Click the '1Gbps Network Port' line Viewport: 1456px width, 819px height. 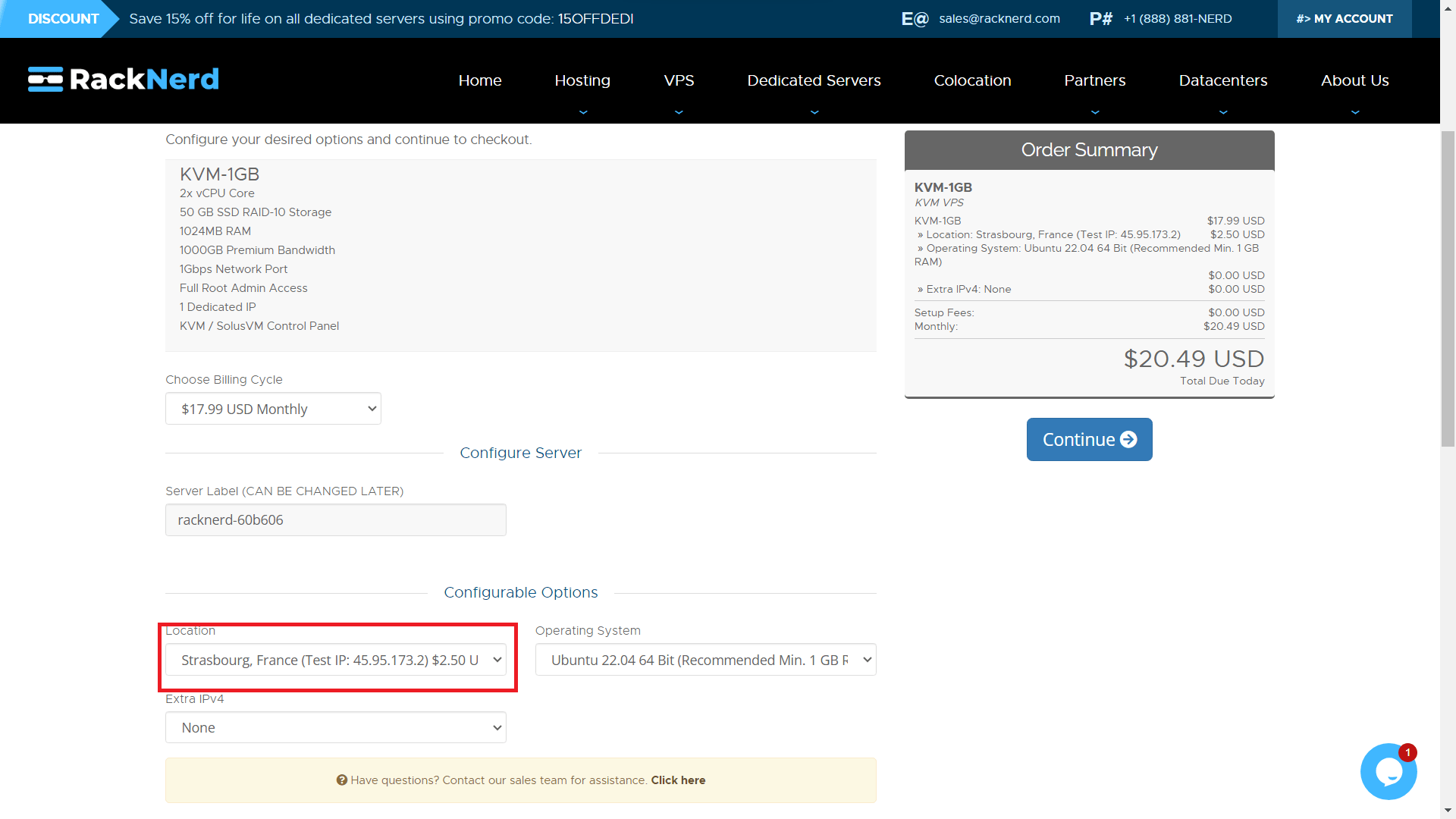(x=234, y=269)
